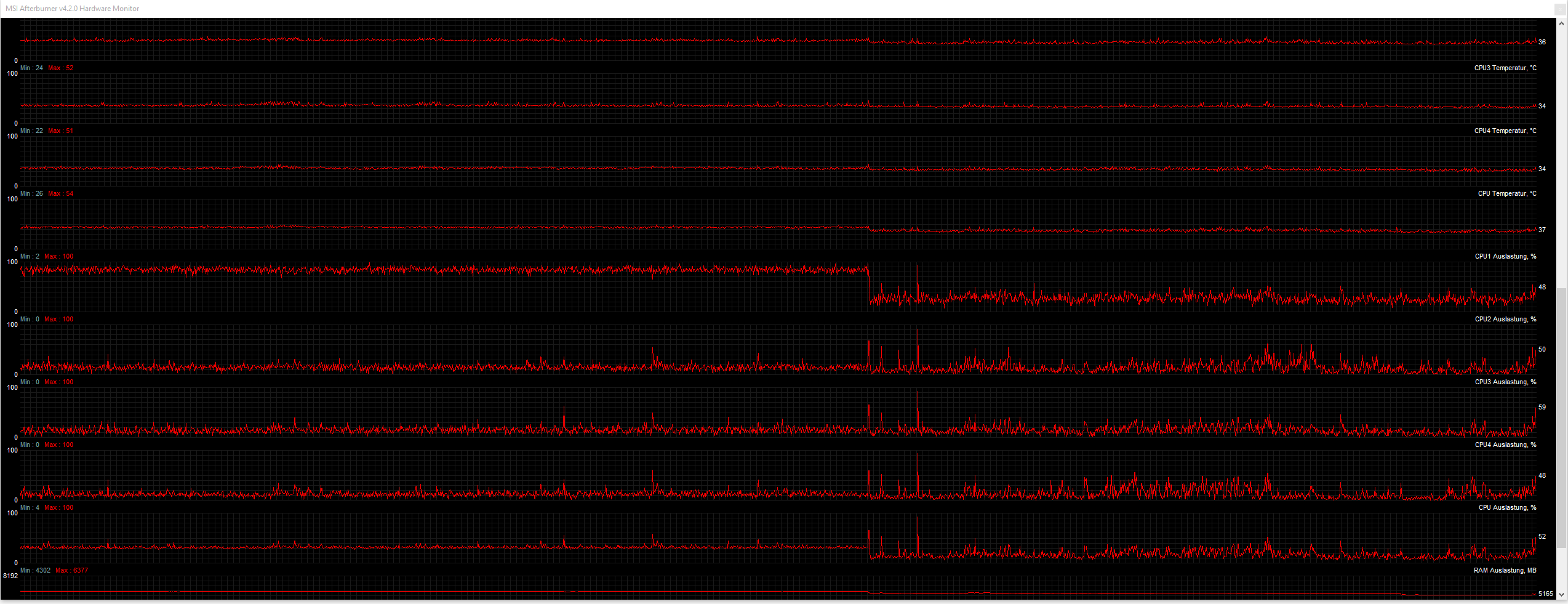
Task: Click the CPU2 Auslastung graph label
Action: (1505, 319)
